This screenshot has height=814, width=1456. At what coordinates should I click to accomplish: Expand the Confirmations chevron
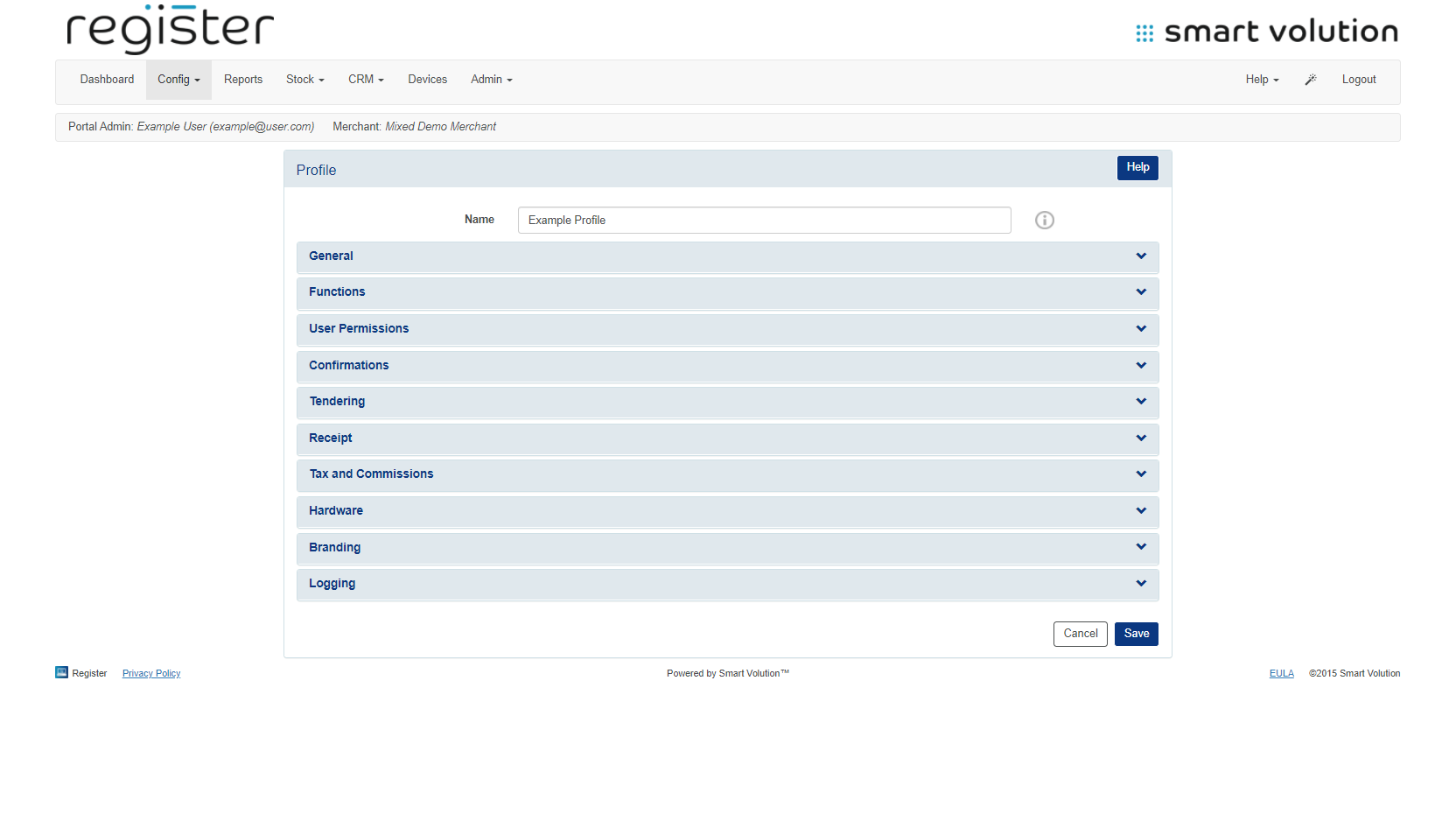tap(1141, 366)
